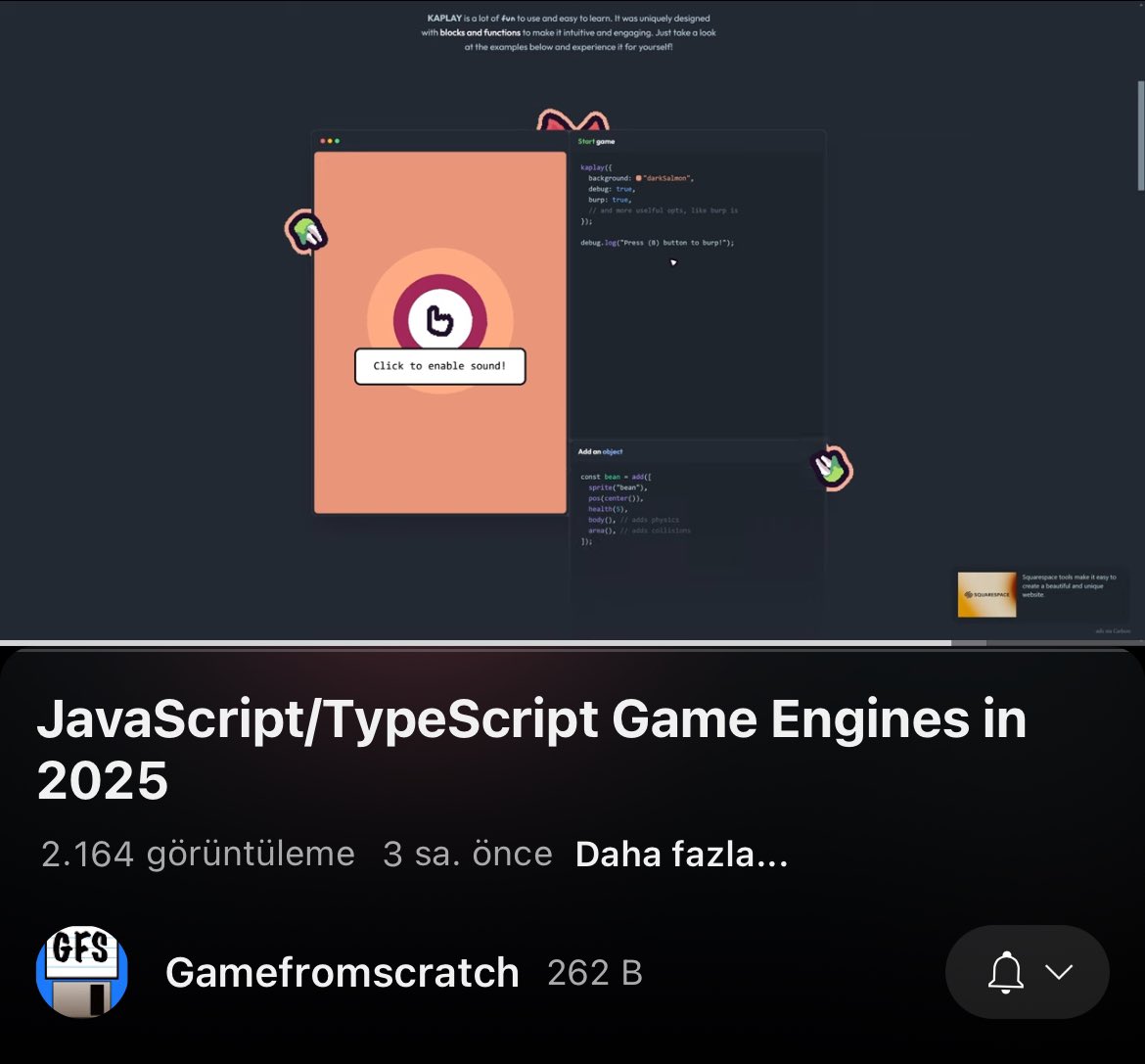1145x1064 pixels.
Task: Click the Gamefromscratch channel avatar
Action: (x=82, y=972)
